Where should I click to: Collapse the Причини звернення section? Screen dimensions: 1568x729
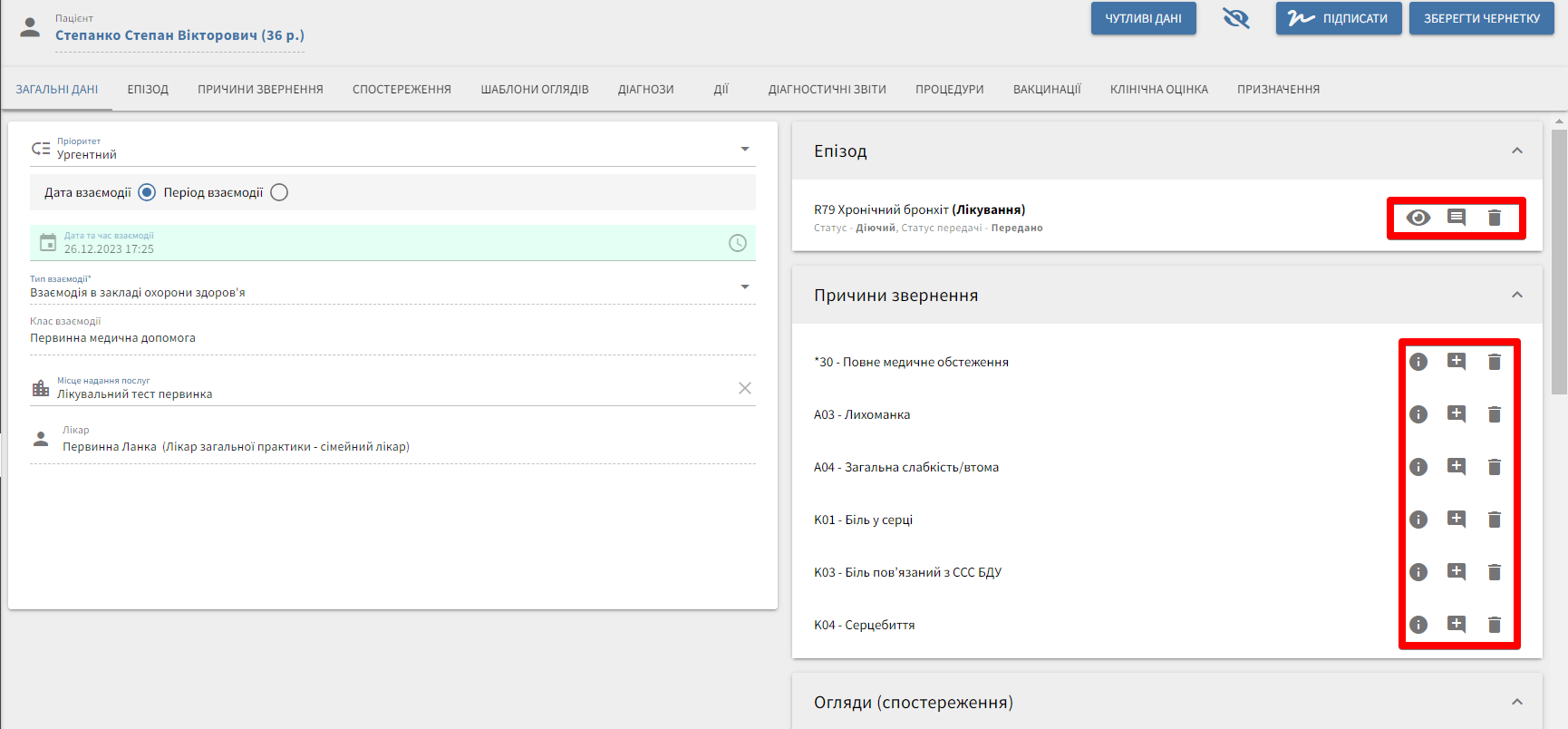click(1516, 296)
